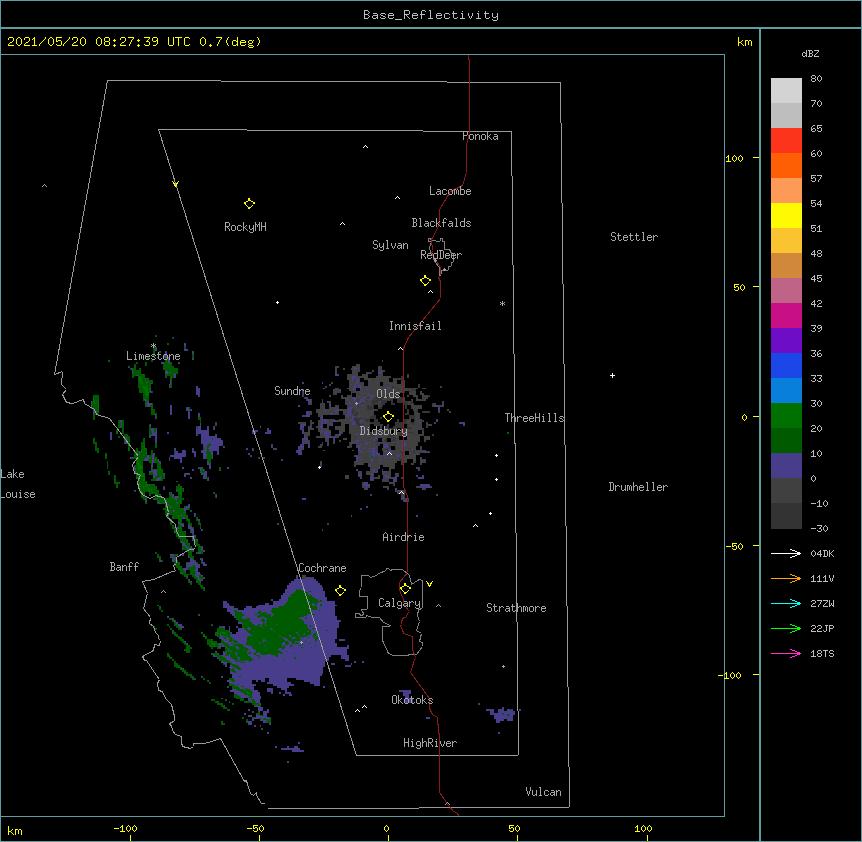This screenshot has width=862, height=842.
Task: Click the asterisk marker above Limestone
Action: 153,346
